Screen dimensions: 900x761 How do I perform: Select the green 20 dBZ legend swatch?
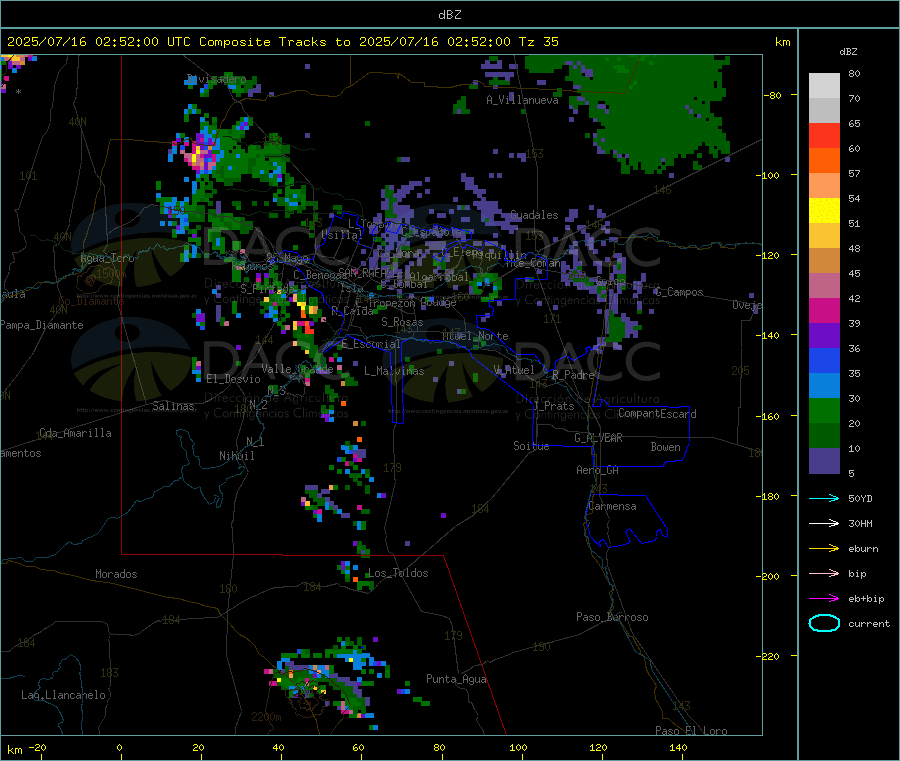(x=824, y=410)
